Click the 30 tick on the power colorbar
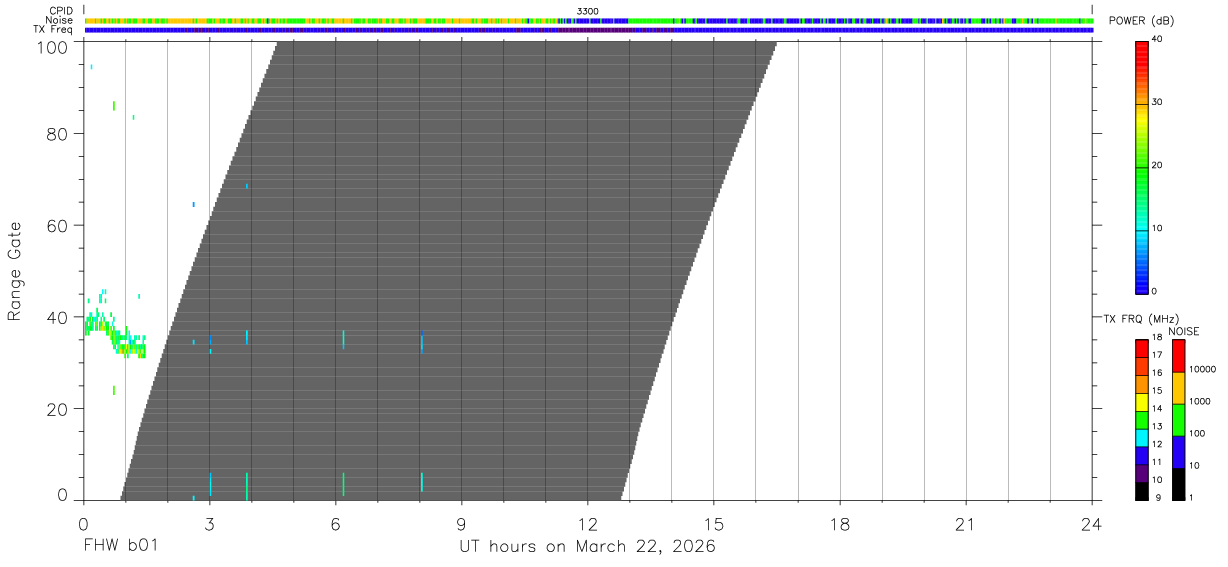This screenshot has height=567, width=1228. coord(1157,103)
